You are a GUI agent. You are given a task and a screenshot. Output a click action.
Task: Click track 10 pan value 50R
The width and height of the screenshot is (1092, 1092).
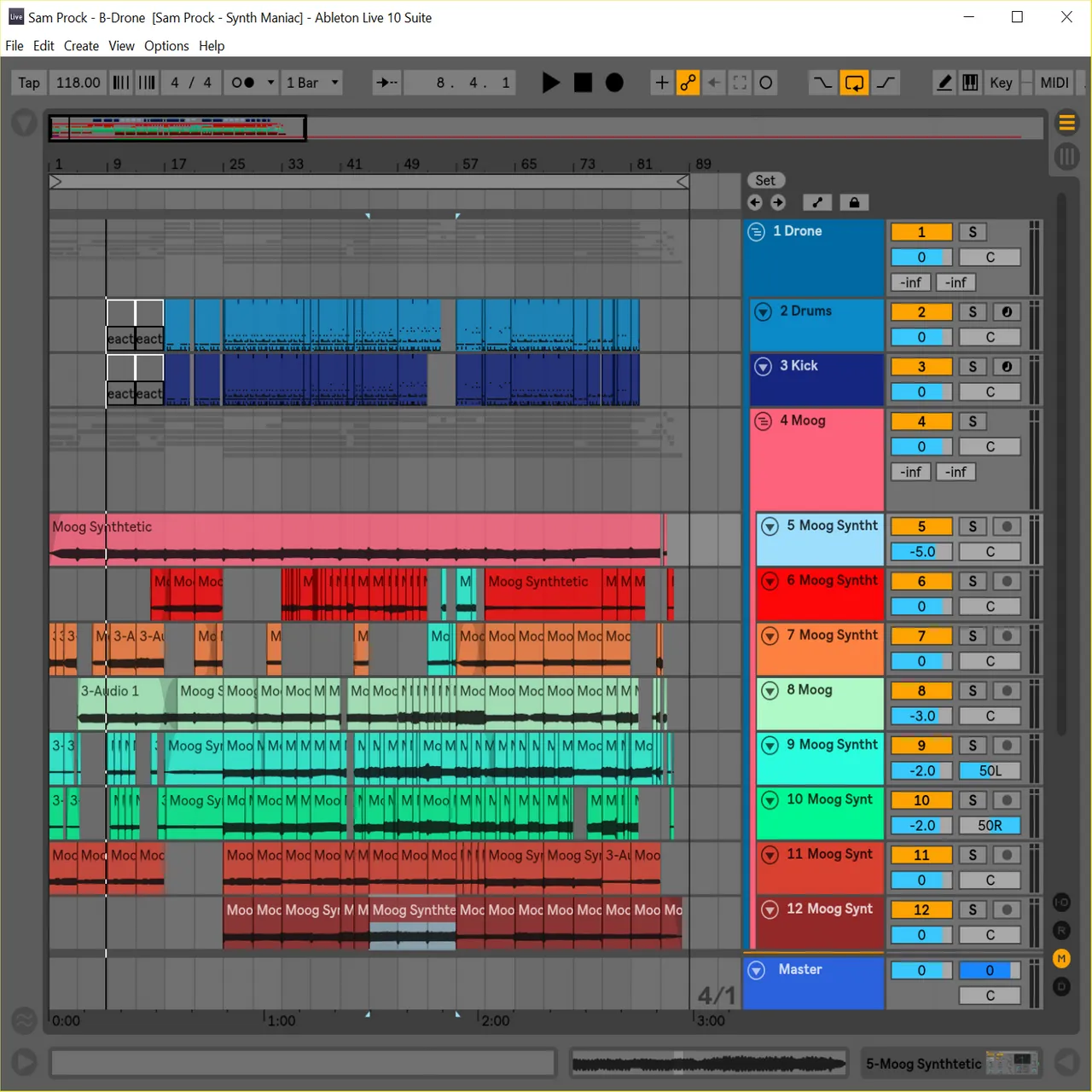pos(990,826)
